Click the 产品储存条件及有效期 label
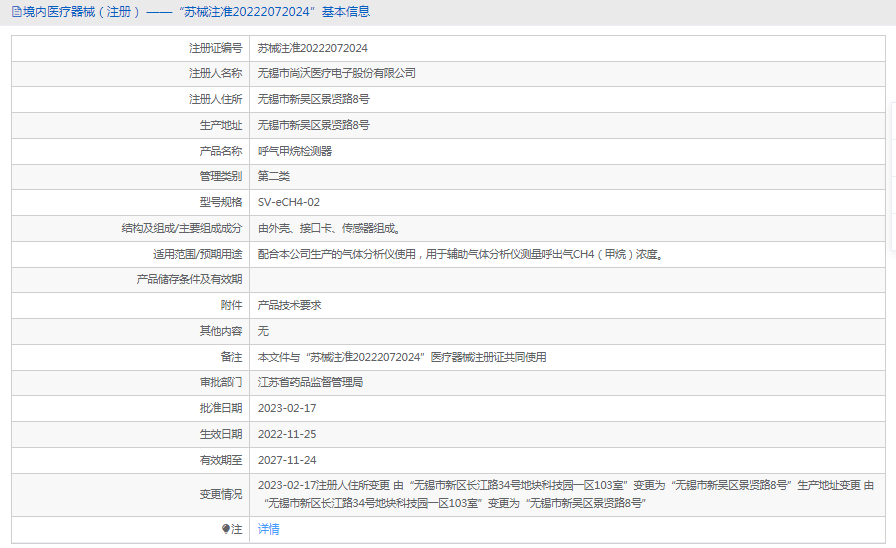Viewport: 896px width, 548px height. point(189,279)
